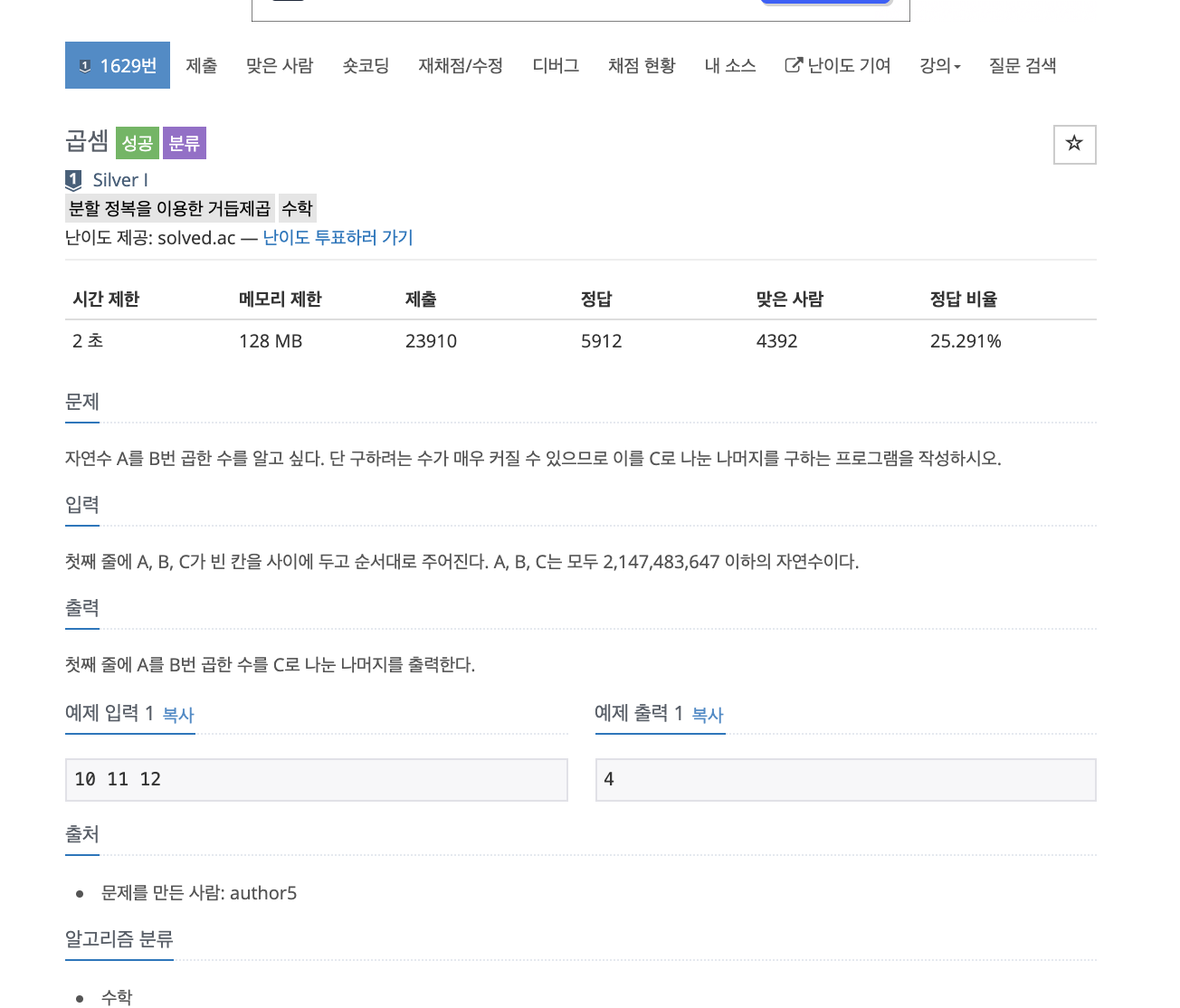Viewport: 1180px width, 1008px height.
Task: Expand the 강의 dropdown menu
Action: 940,65
